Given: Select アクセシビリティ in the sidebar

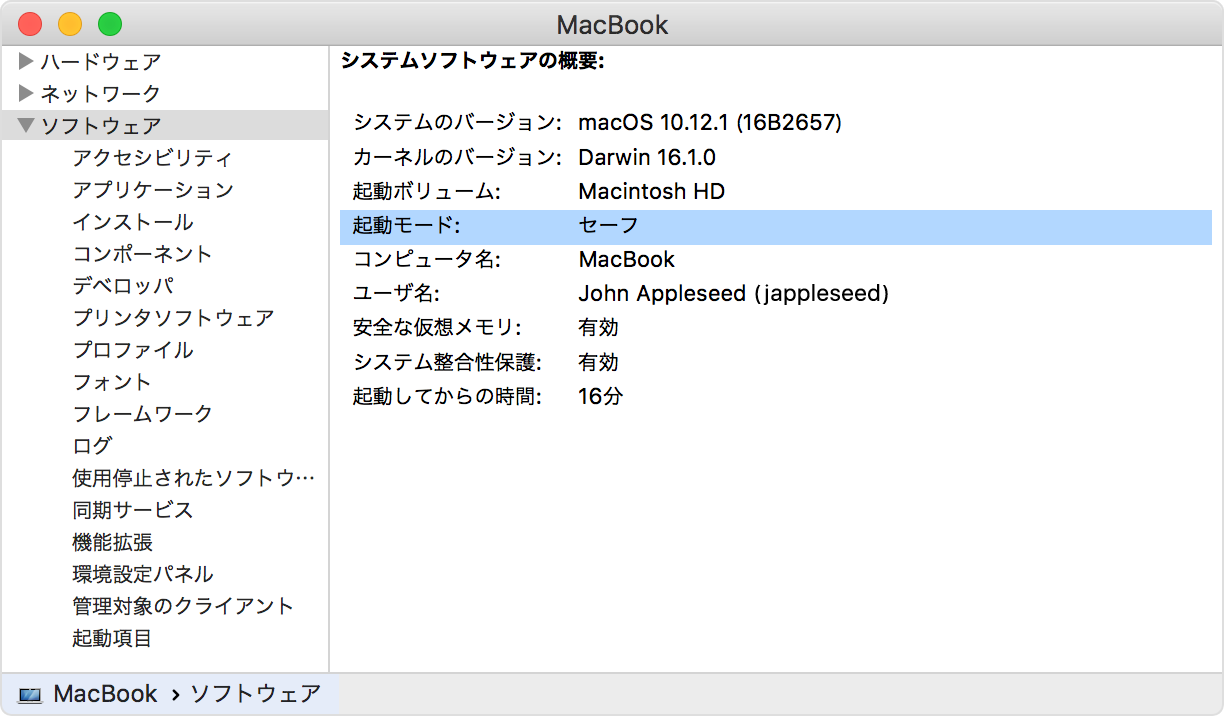Looking at the screenshot, I should click(152, 158).
